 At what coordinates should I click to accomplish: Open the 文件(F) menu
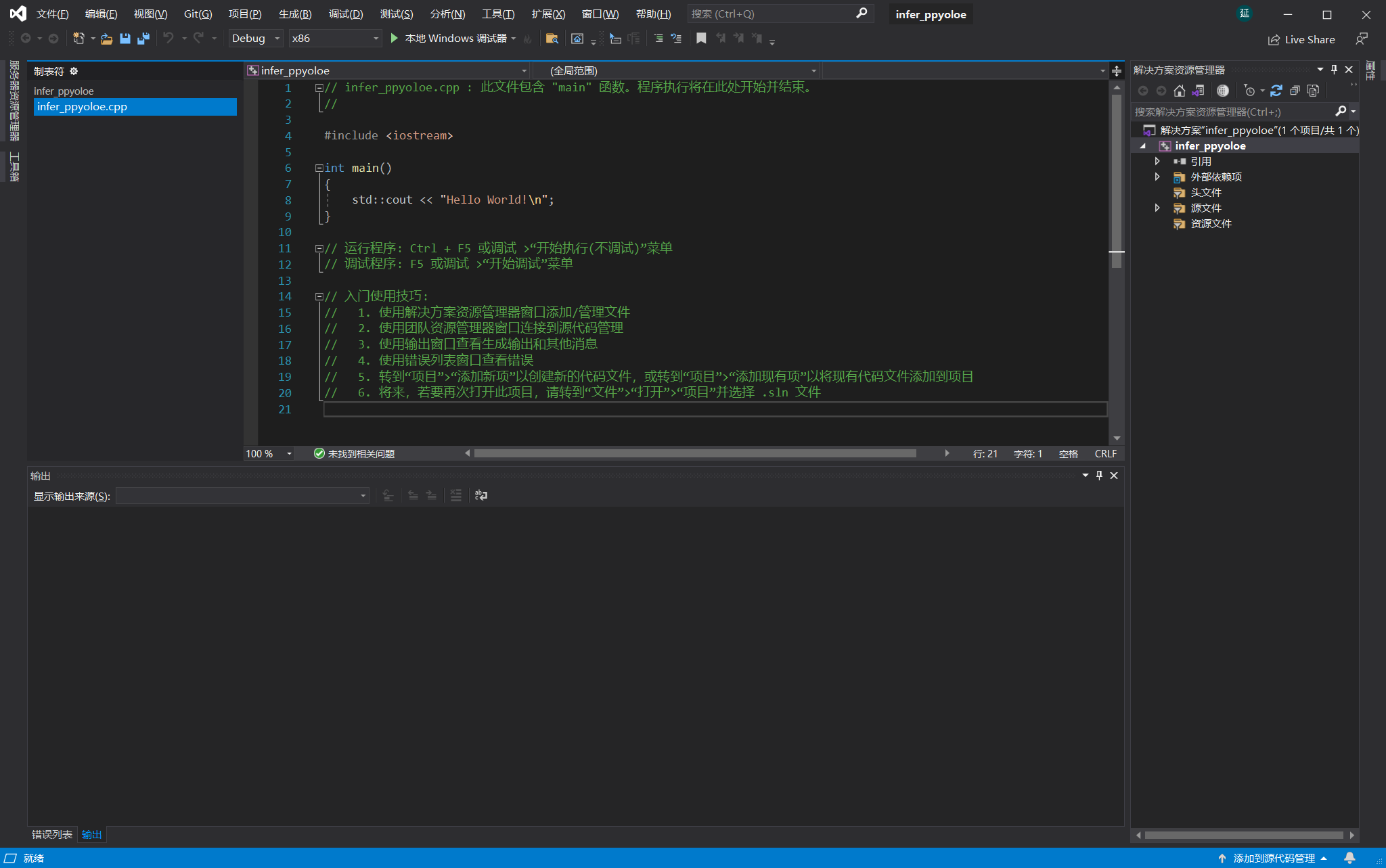click(x=52, y=14)
